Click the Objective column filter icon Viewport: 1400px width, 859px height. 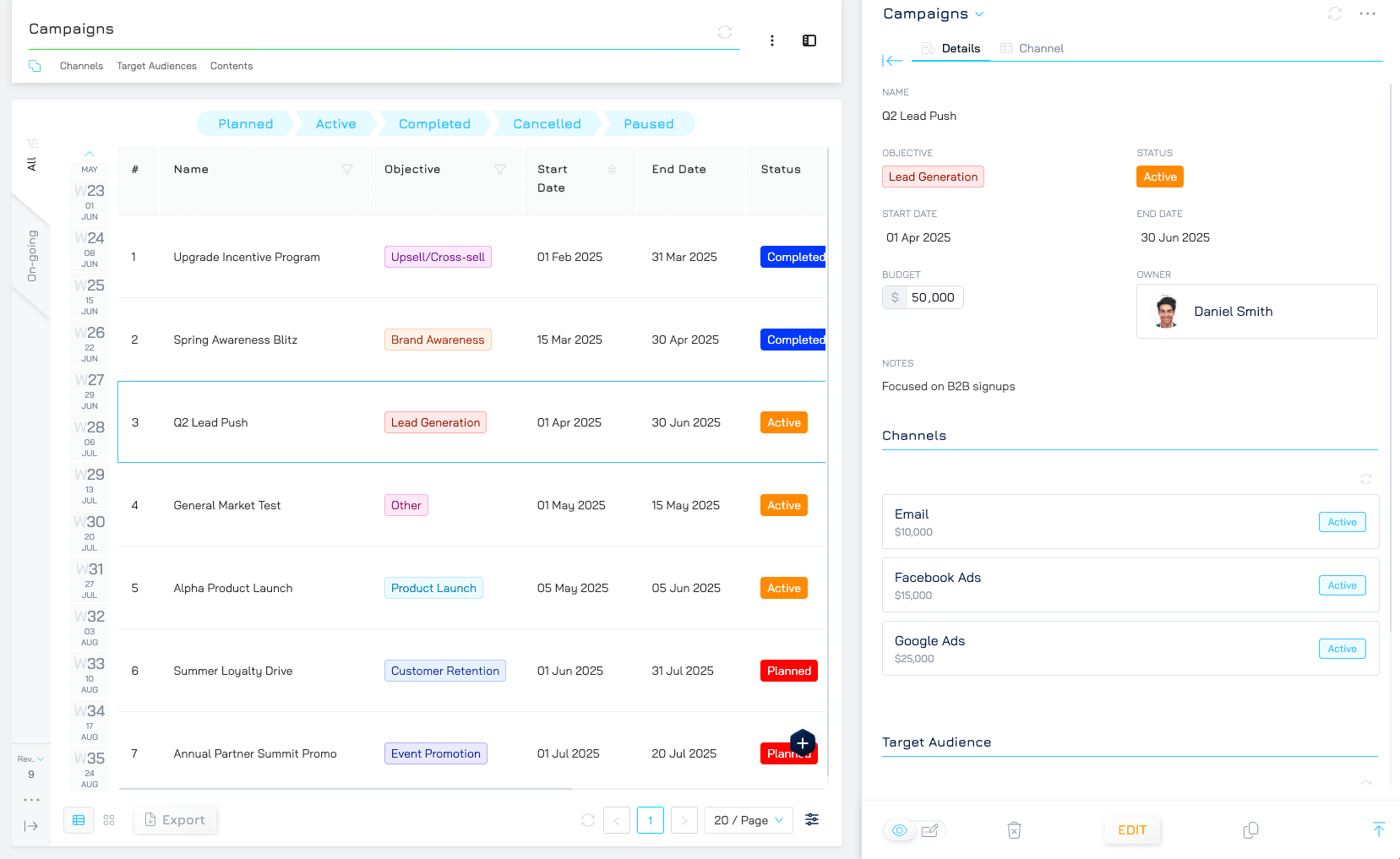tap(500, 170)
